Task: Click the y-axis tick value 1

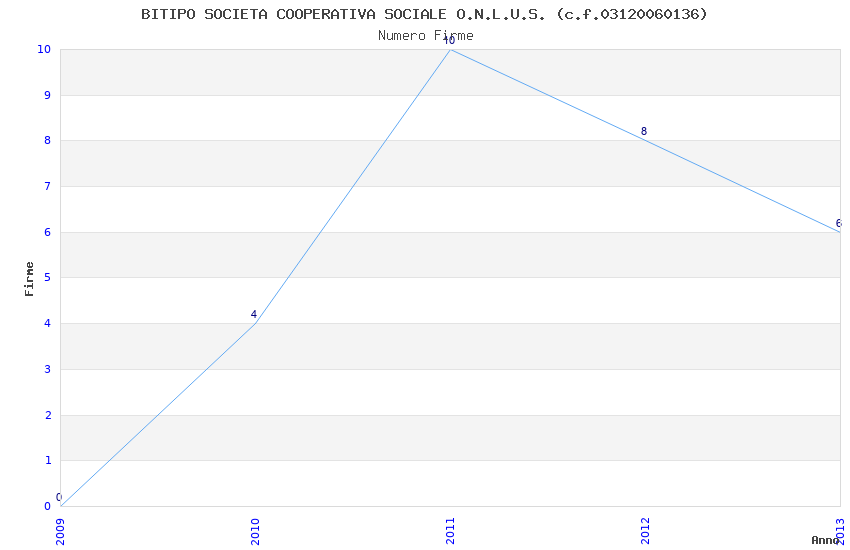Action: [x=48, y=461]
